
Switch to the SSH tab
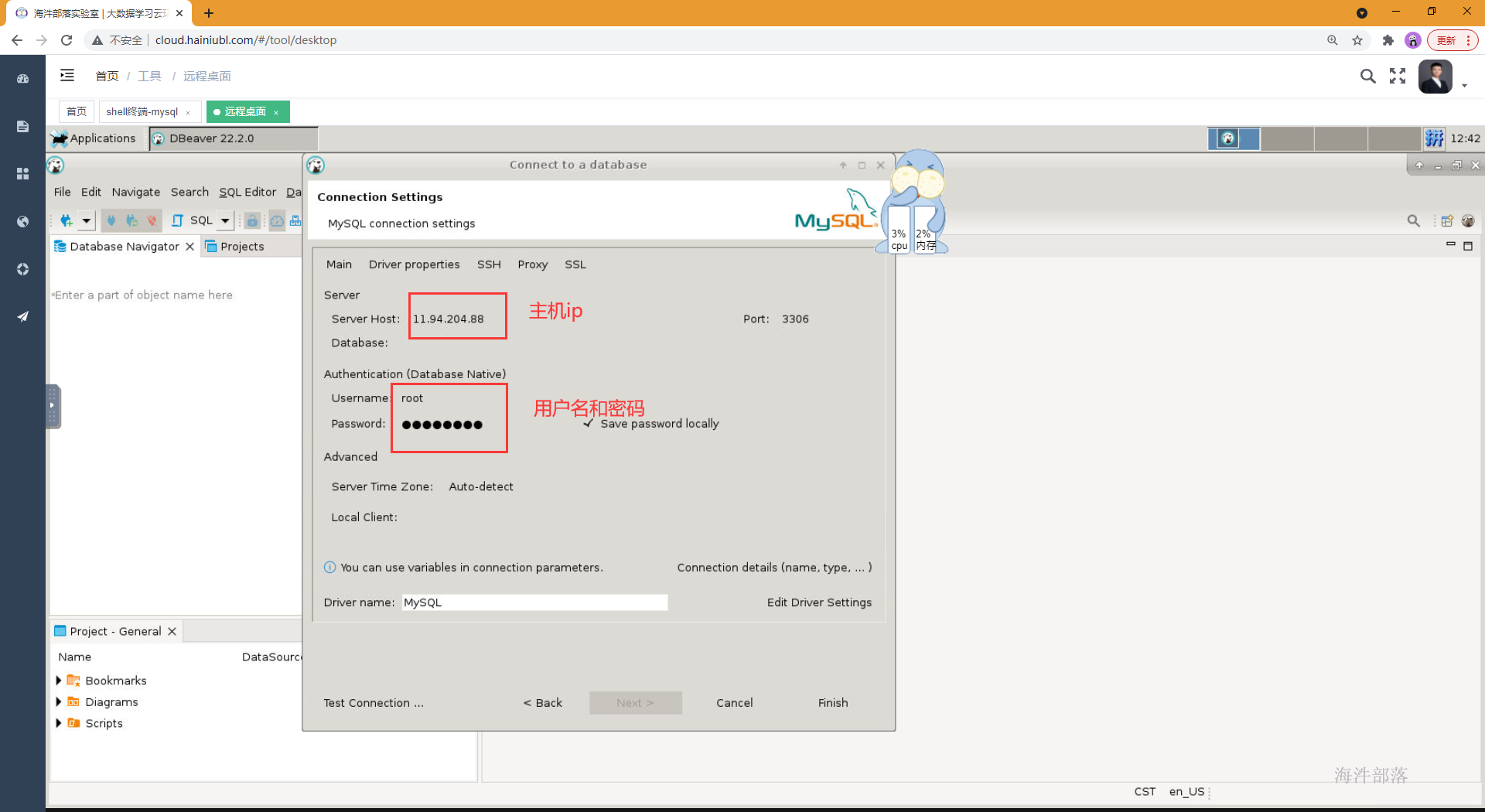[489, 264]
